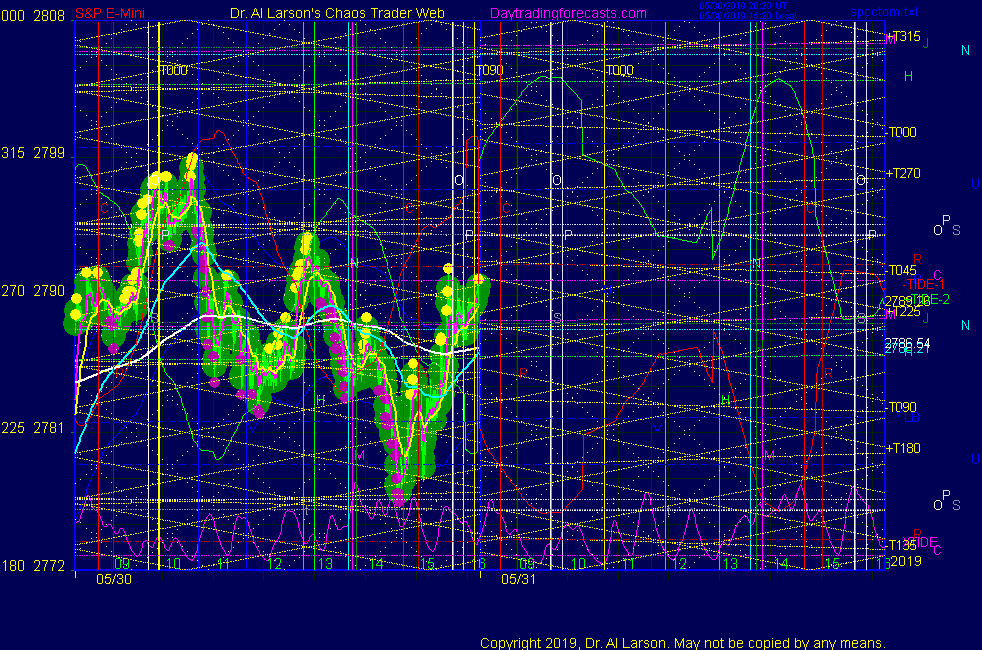
Task: Click the "315 2799" price axis label
Action: click(33, 153)
